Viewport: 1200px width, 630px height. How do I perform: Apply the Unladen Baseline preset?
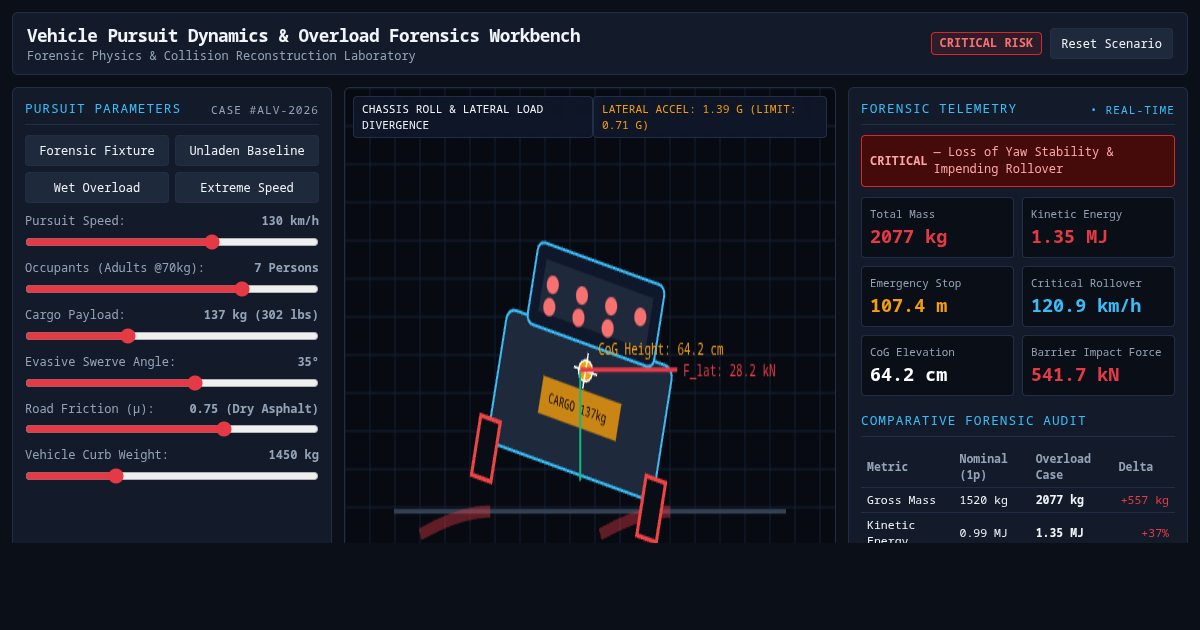pos(247,150)
